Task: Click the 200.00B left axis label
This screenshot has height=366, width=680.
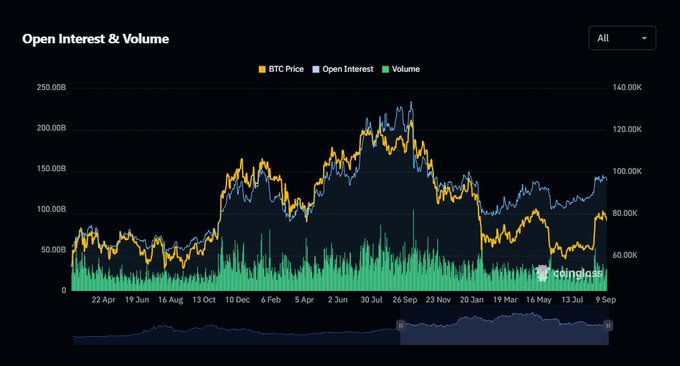Action: (x=52, y=128)
